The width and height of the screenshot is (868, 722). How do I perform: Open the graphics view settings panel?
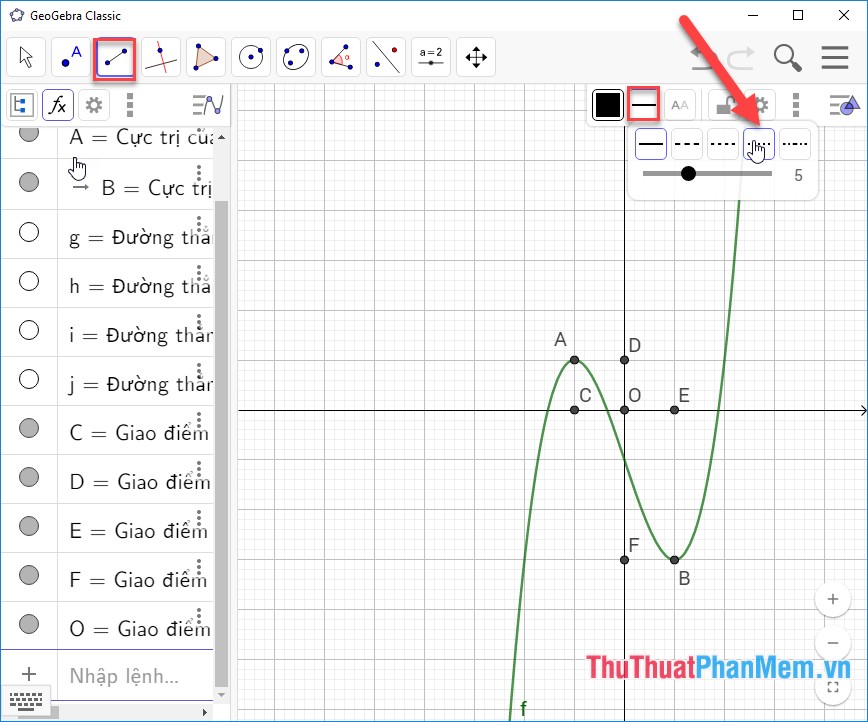tap(762, 104)
